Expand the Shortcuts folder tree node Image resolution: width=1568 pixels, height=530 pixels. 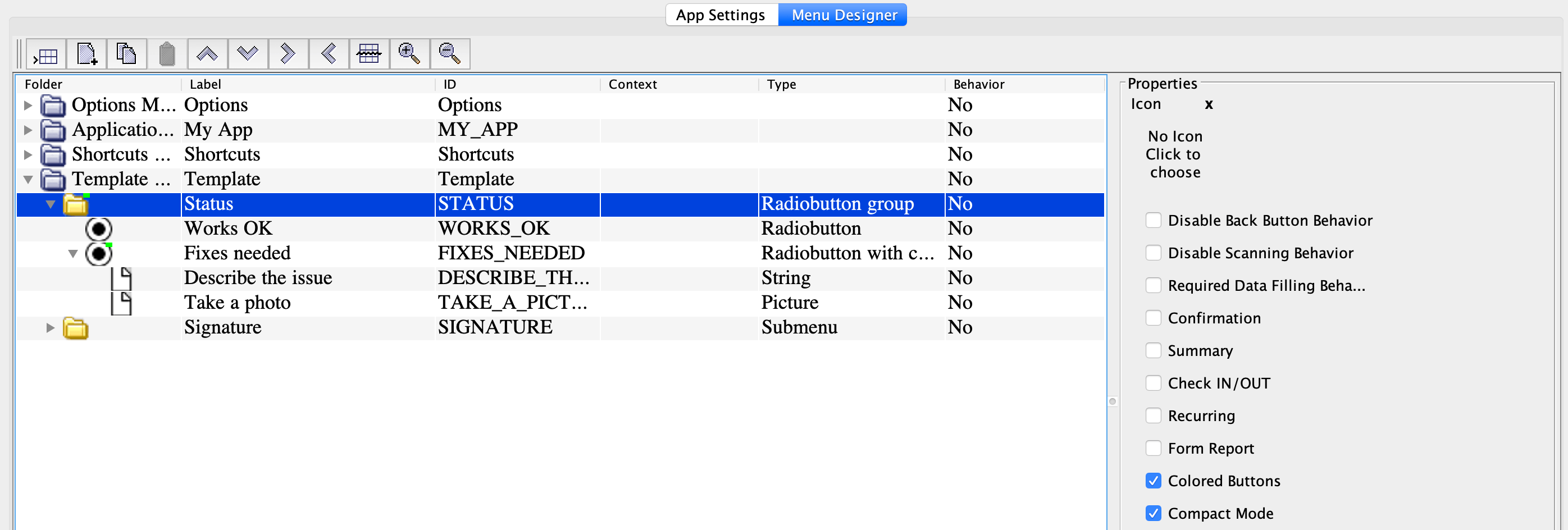(x=28, y=154)
